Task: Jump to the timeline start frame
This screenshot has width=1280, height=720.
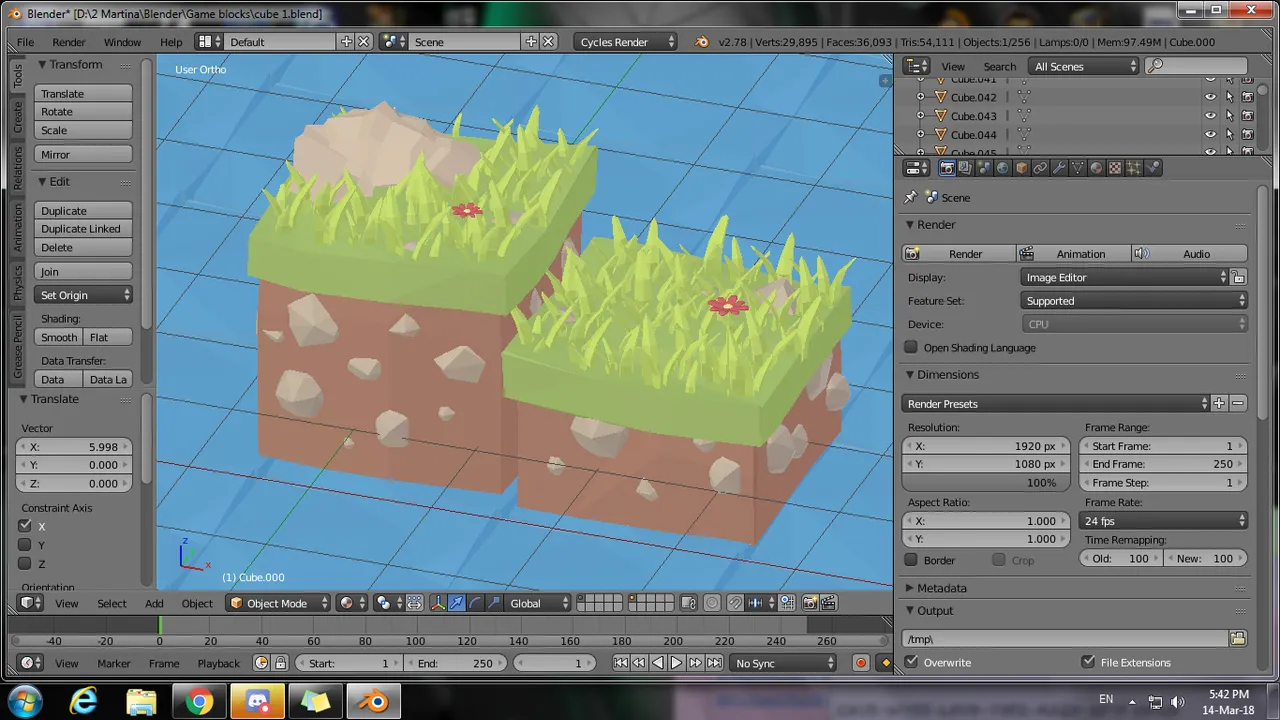Action: tap(621, 663)
